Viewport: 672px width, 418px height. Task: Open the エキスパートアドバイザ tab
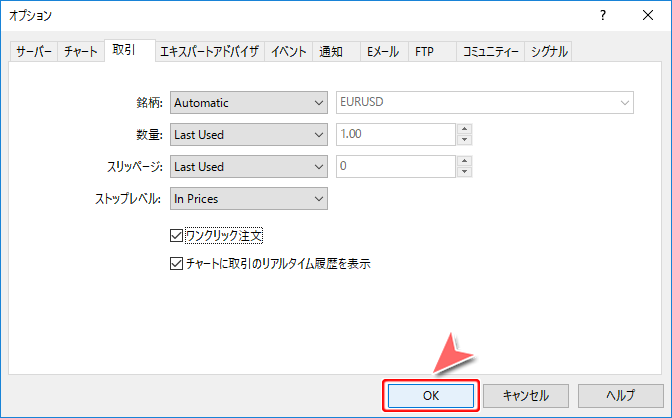pos(210,52)
